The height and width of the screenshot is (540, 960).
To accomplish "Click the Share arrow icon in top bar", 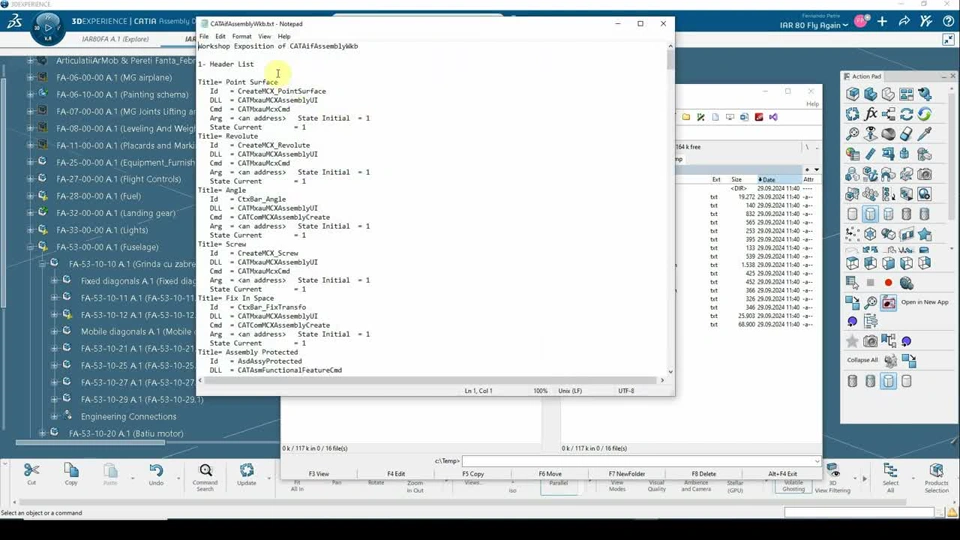I will pyautogui.click(x=904, y=21).
